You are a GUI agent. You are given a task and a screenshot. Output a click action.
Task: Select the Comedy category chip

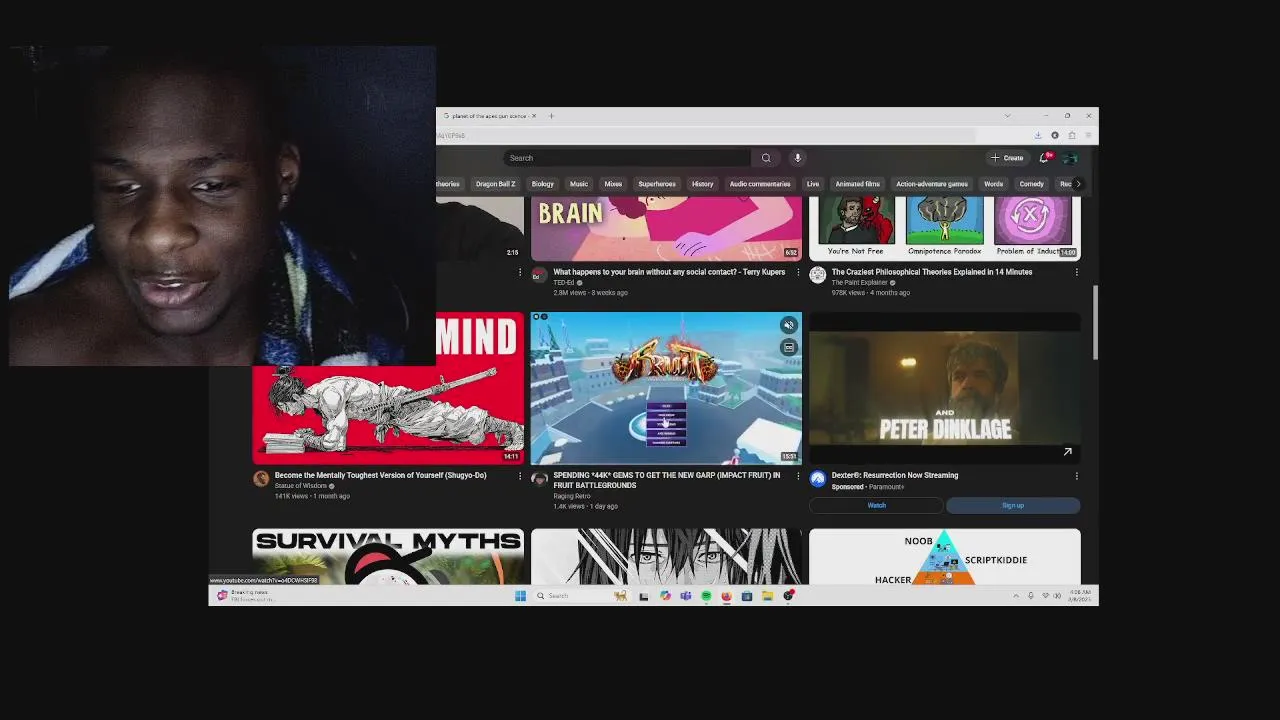[1031, 184]
